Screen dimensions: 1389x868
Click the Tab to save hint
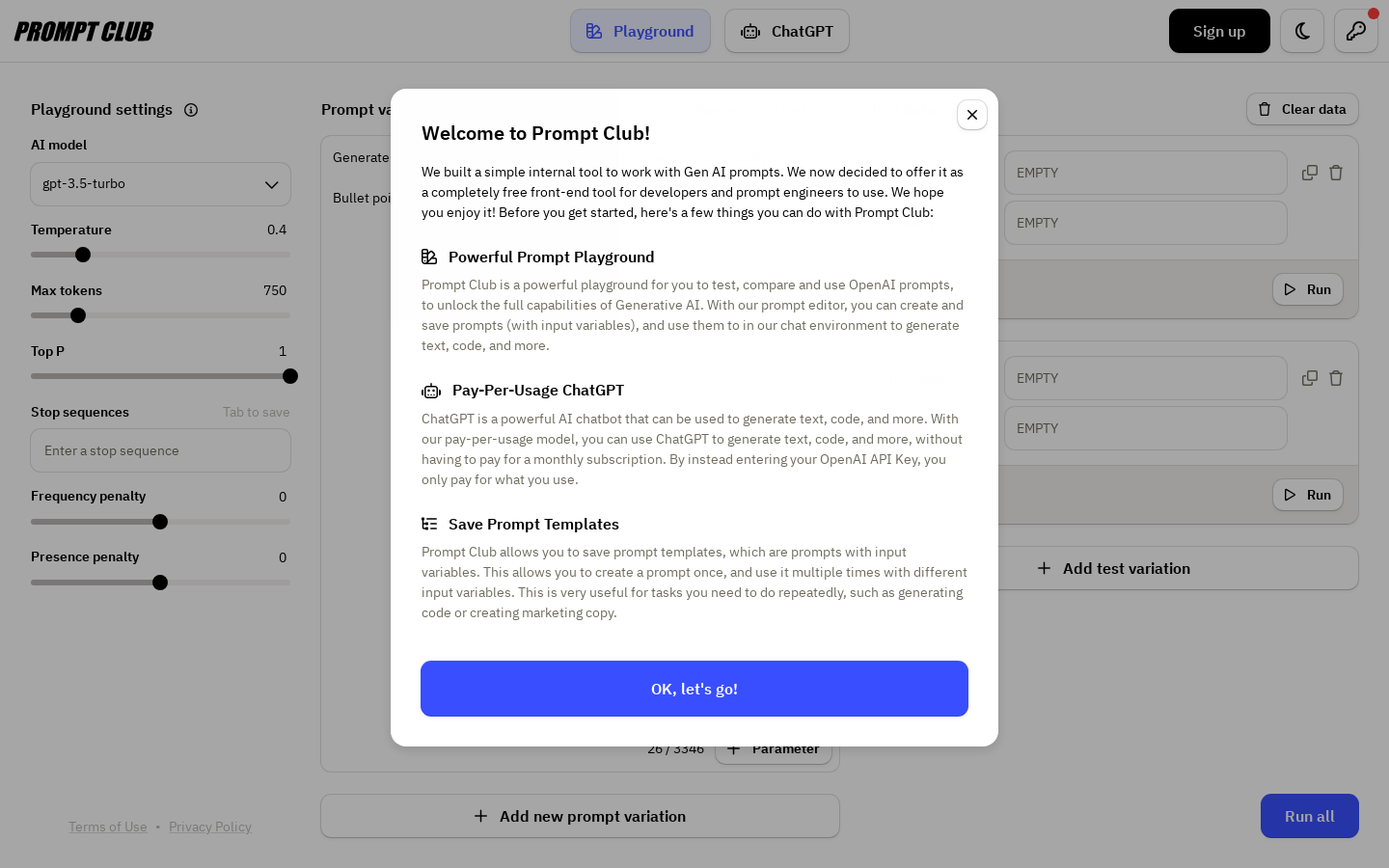[x=257, y=412]
